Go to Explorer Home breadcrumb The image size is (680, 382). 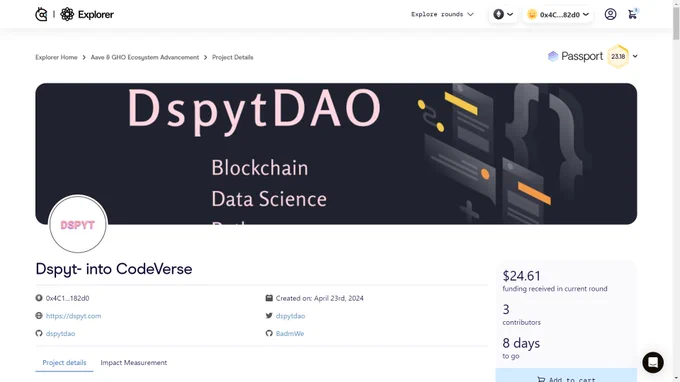tap(56, 57)
